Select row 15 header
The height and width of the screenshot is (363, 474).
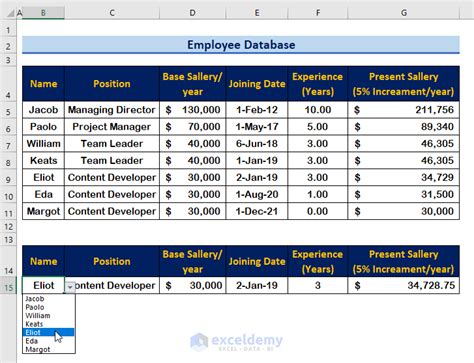[x=8, y=285]
